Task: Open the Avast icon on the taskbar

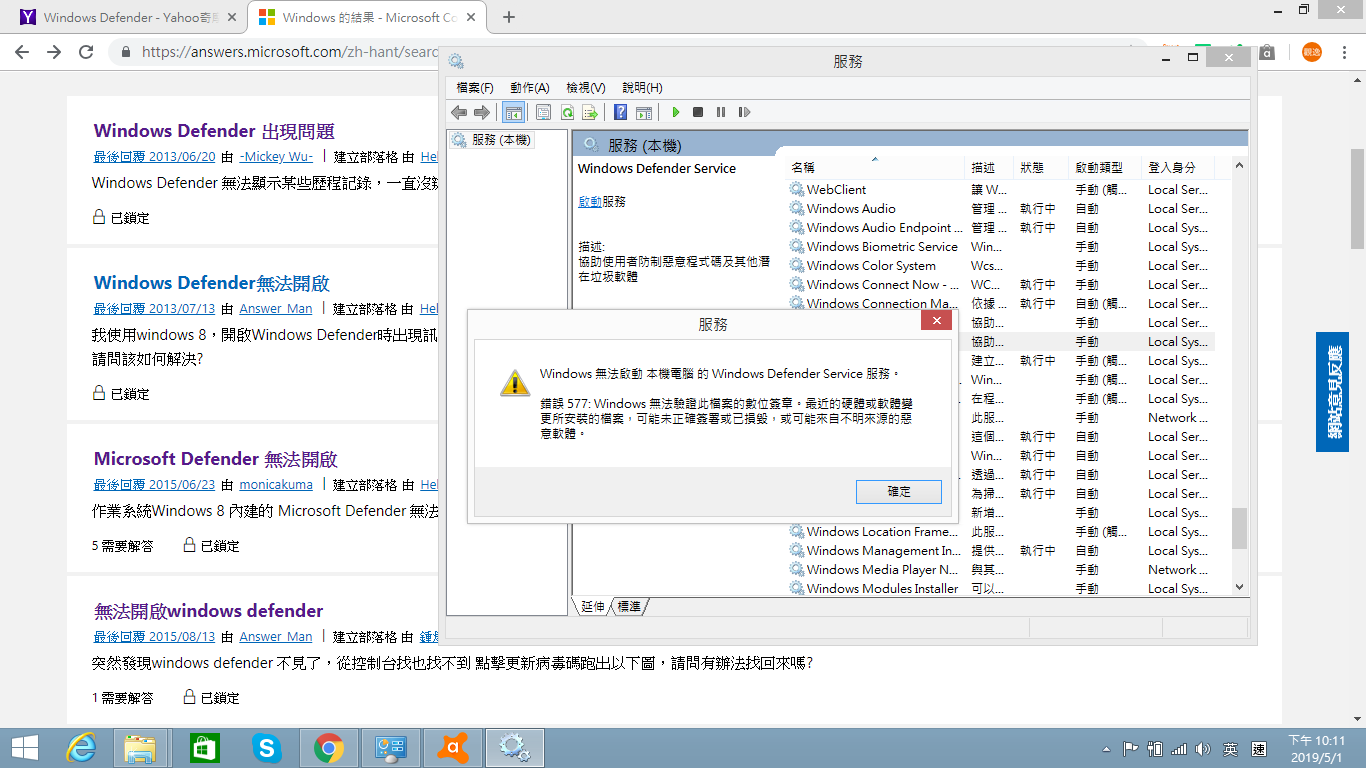Action: tap(453, 747)
